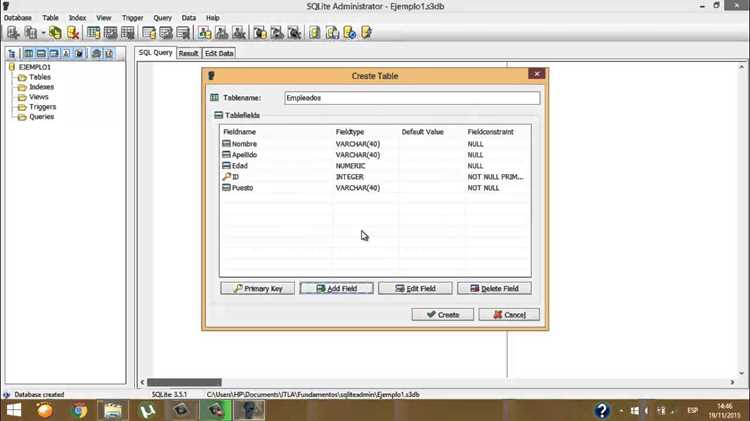Click the Delete Index toolbar icon
Screen dimensions: 750x421
tap(183, 33)
